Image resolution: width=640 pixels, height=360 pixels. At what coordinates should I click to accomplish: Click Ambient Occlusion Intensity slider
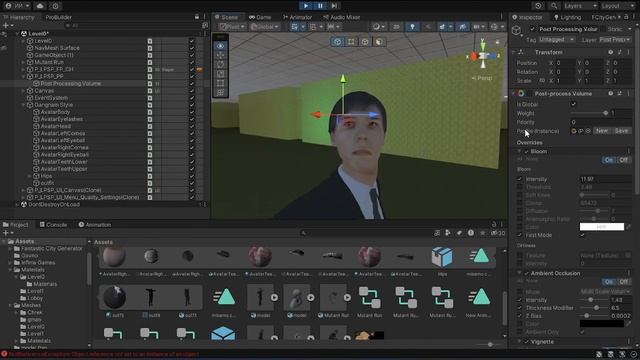pos(594,300)
